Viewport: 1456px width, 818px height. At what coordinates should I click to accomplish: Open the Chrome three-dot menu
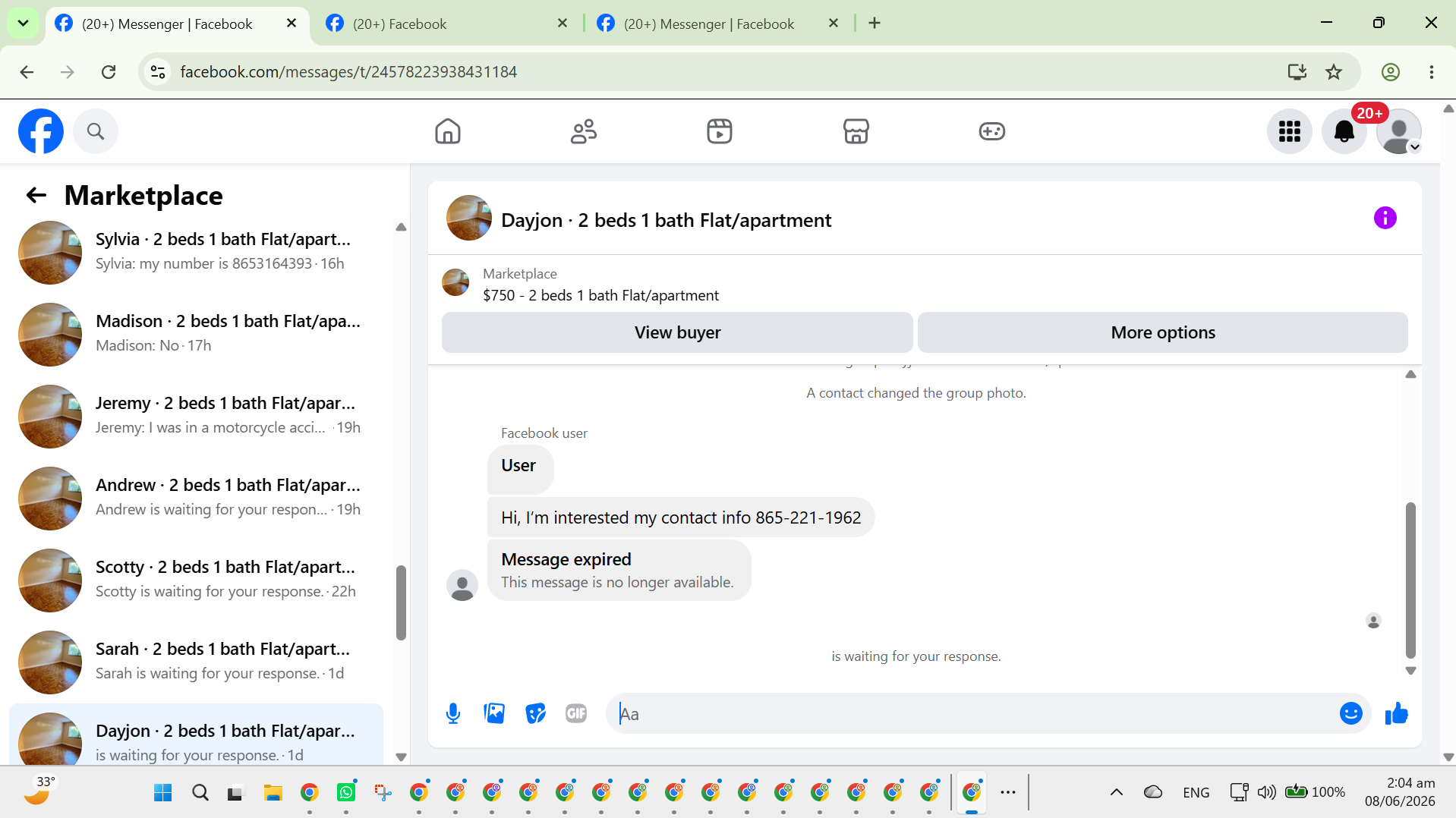coord(1432,72)
